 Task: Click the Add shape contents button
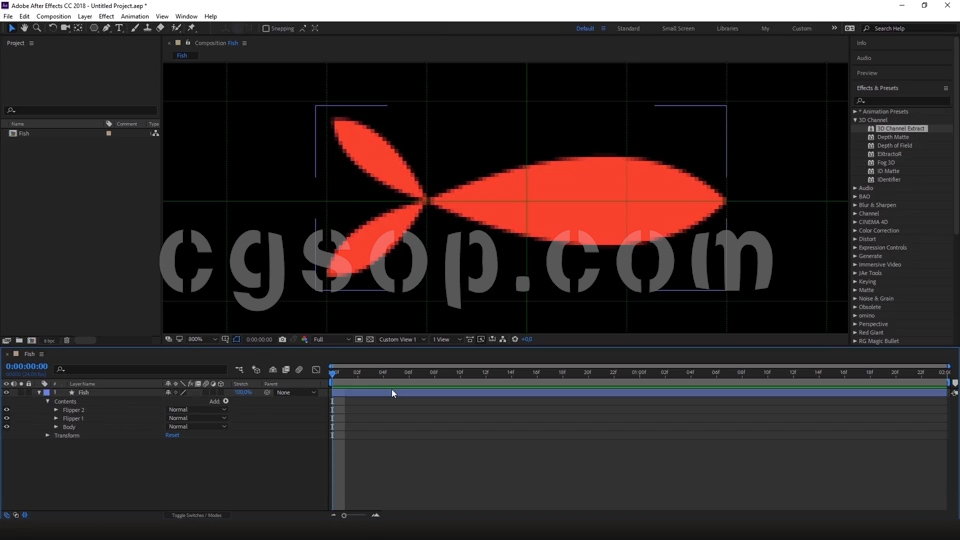click(226, 402)
